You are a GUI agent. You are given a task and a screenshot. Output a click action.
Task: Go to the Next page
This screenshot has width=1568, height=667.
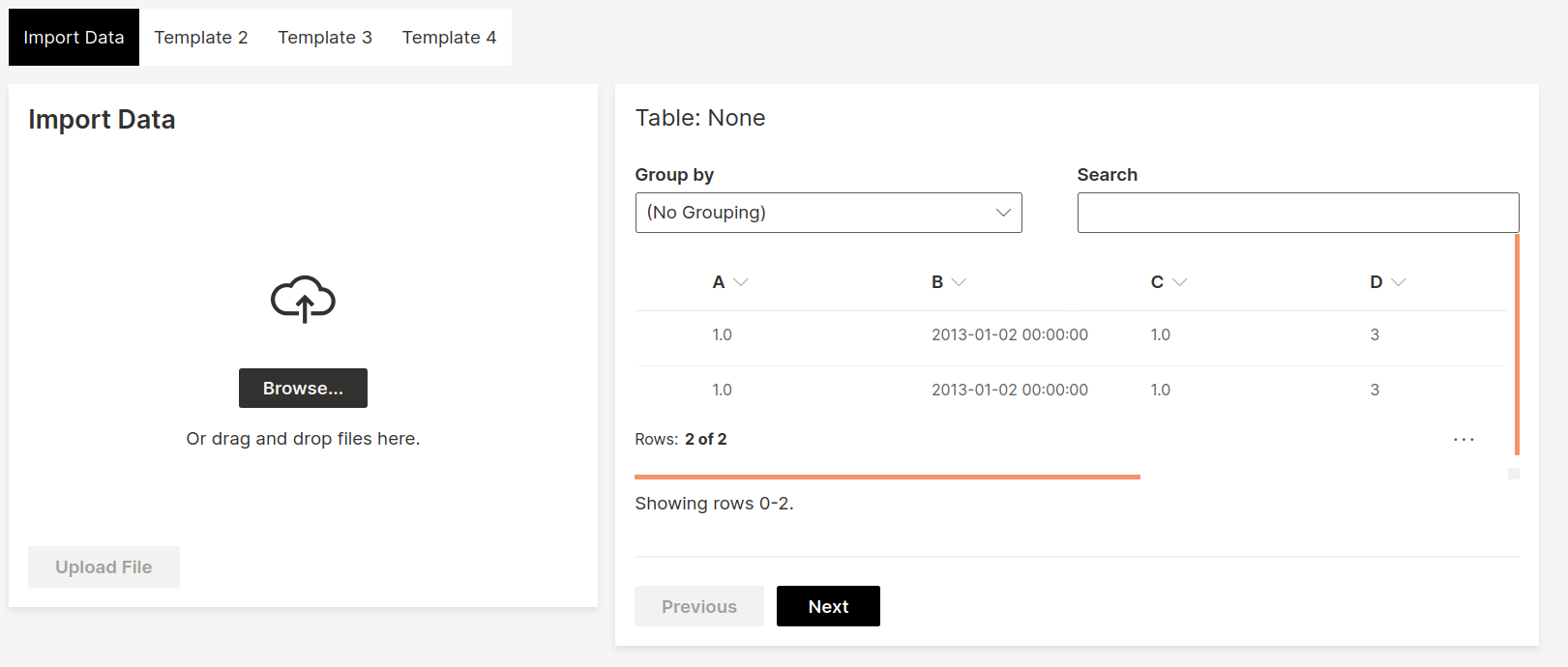[828, 606]
